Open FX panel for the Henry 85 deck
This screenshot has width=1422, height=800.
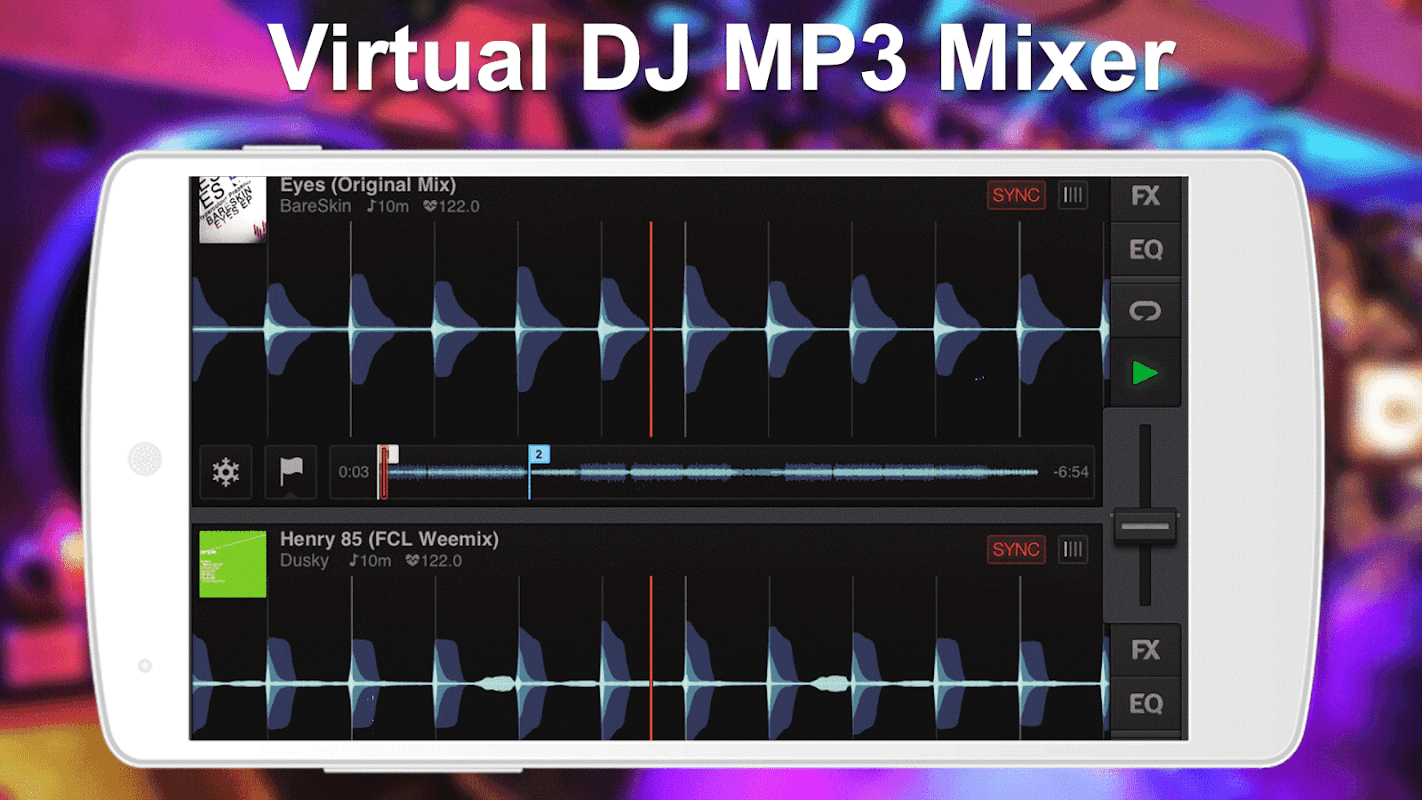pyautogui.click(x=1146, y=650)
